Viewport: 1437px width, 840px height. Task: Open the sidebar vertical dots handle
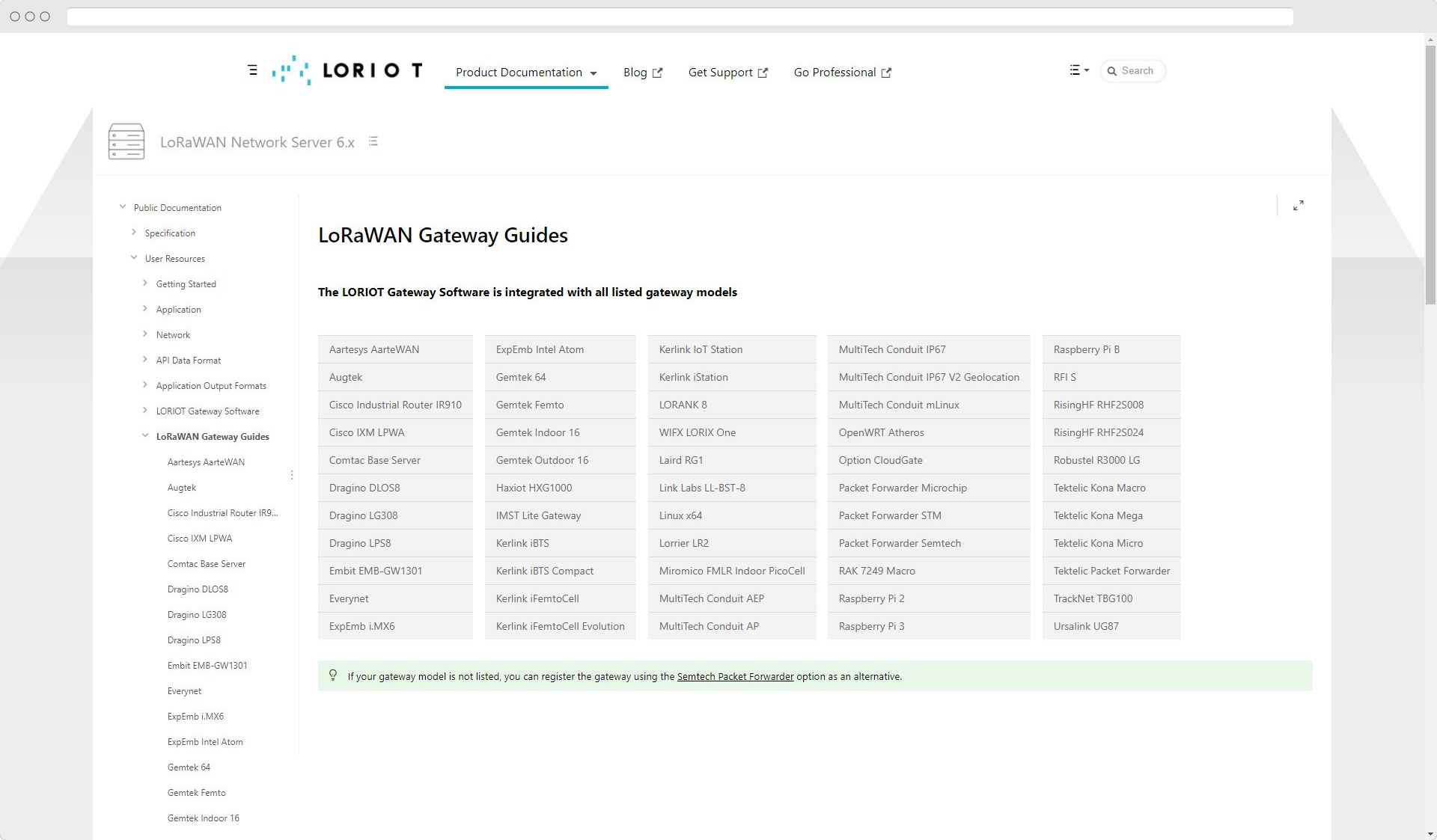click(292, 475)
